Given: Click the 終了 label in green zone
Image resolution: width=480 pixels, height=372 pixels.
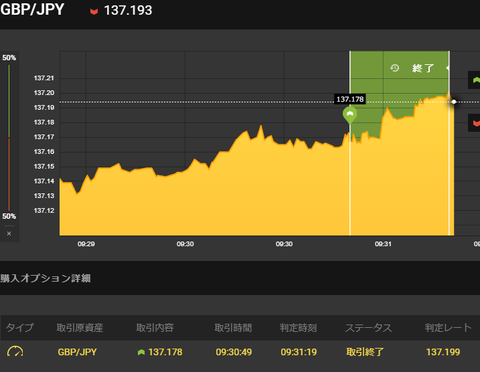Looking at the screenshot, I should 423,68.
